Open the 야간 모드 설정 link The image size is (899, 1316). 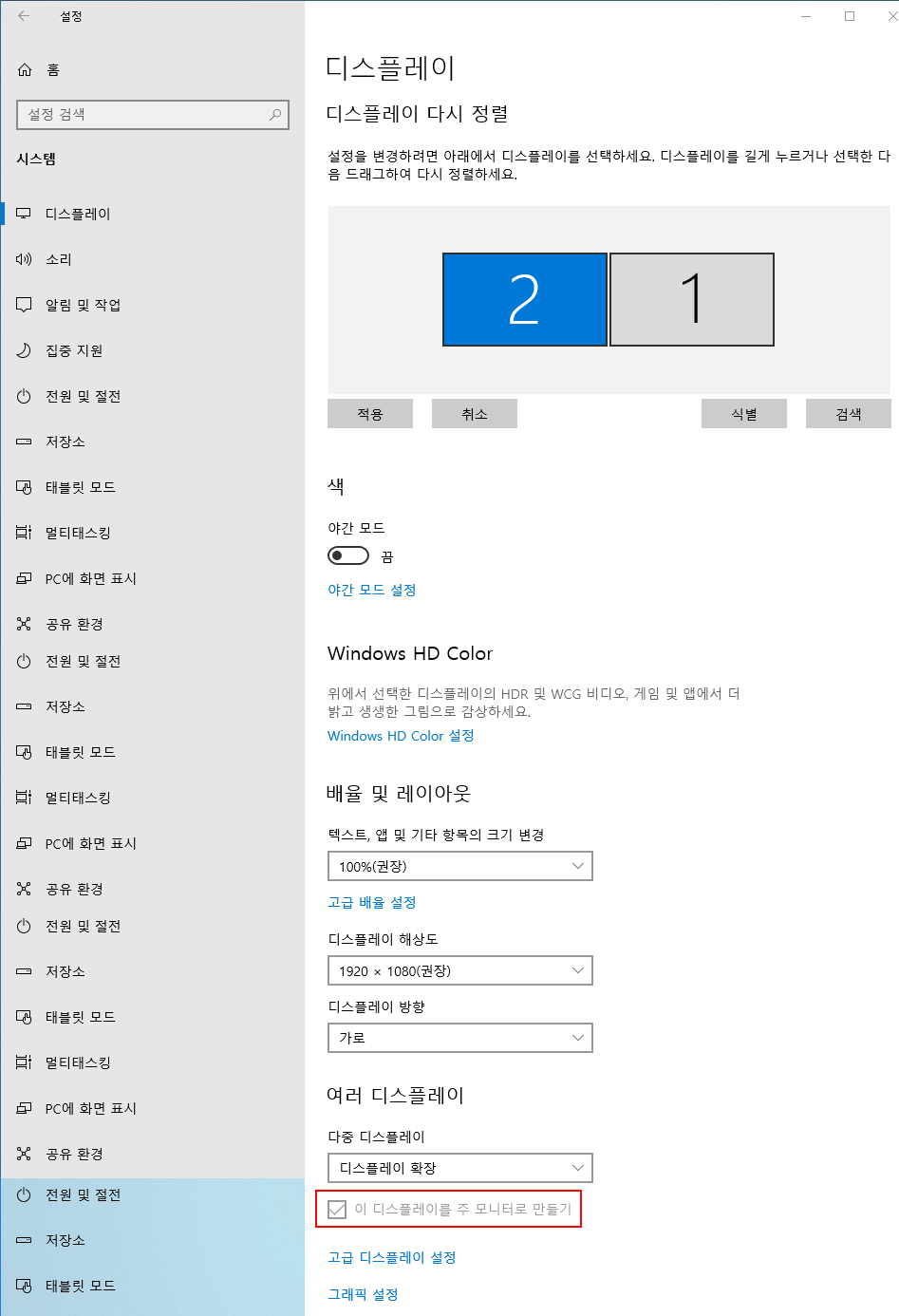click(372, 590)
